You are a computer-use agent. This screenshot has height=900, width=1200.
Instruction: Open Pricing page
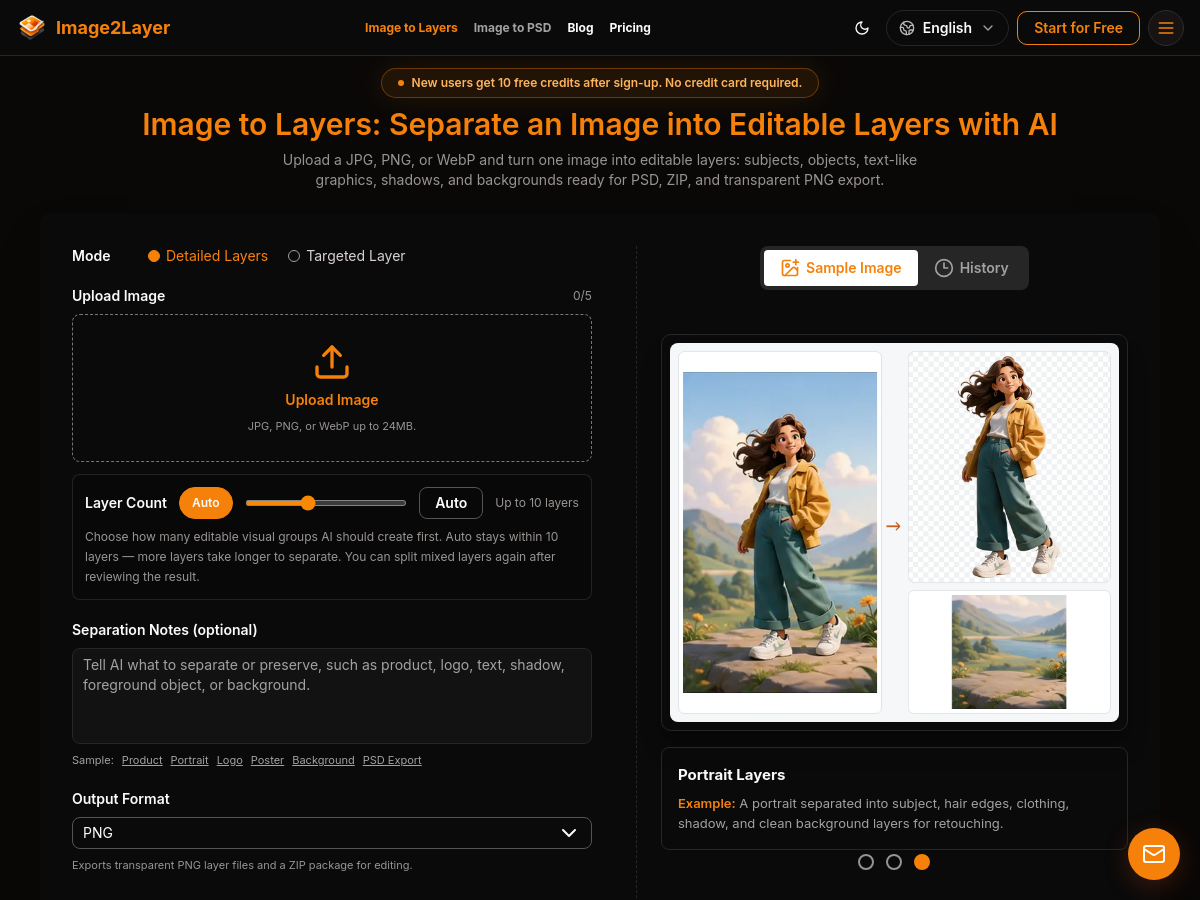tap(630, 28)
